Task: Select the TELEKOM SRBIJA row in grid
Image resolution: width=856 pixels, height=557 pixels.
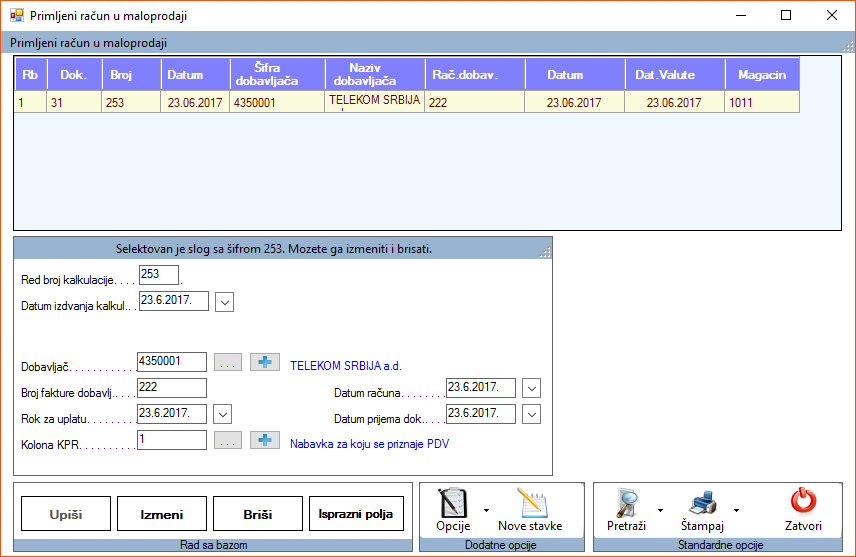Action: (x=374, y=102)
